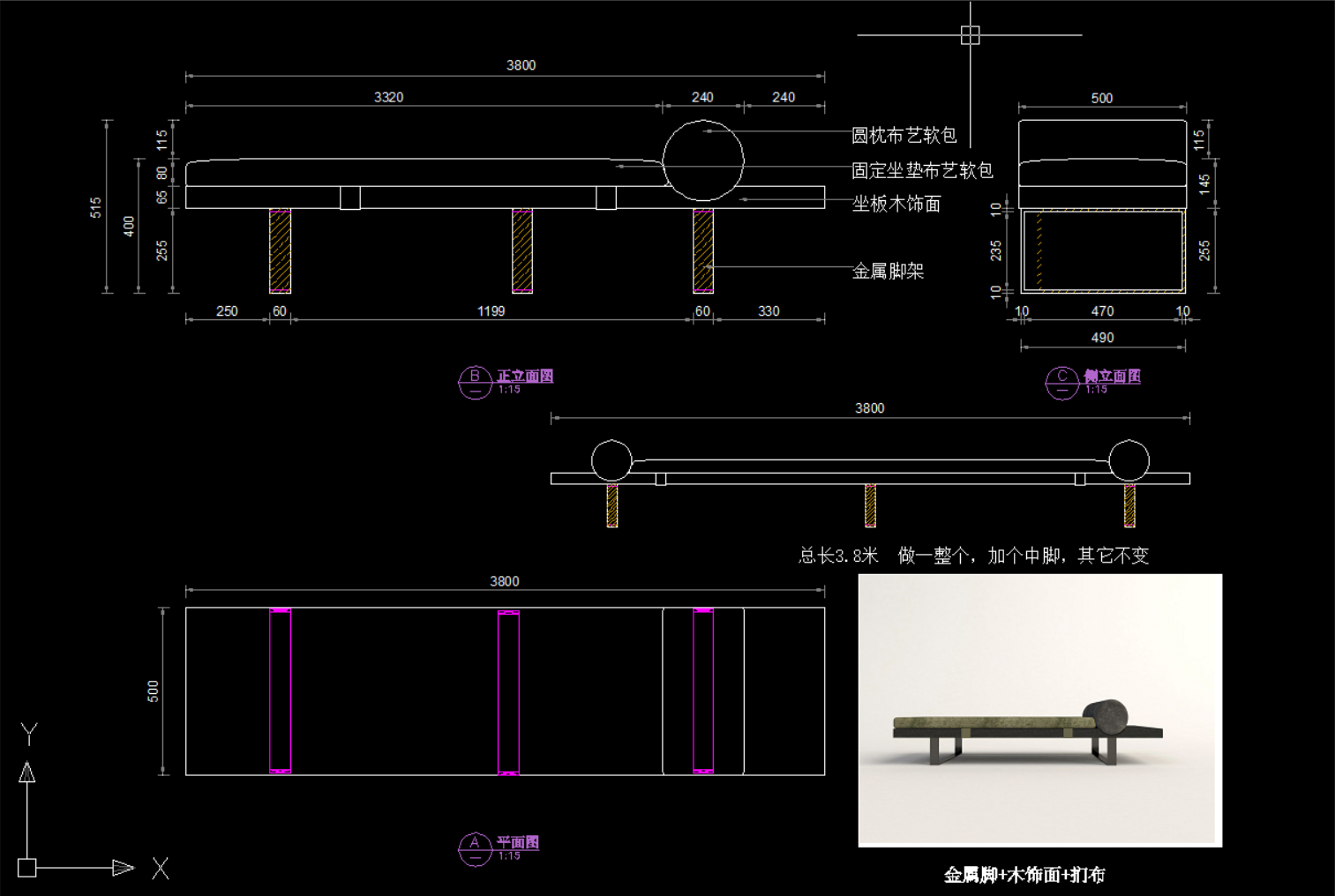
Task: Click the 正立面图 view title
Action: click(525, 376)
